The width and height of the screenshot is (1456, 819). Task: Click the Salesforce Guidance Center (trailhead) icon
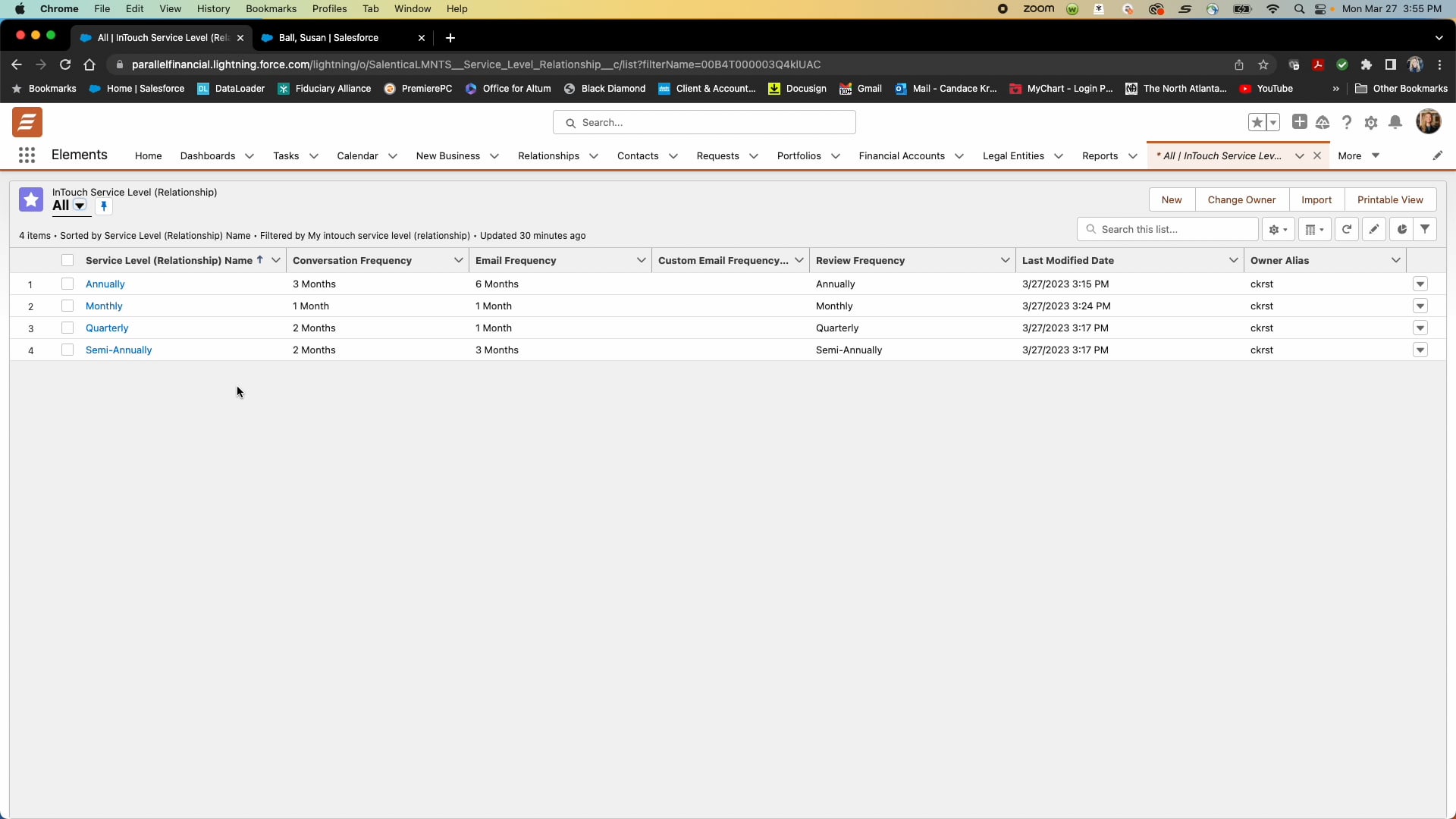click(1323, 122)
